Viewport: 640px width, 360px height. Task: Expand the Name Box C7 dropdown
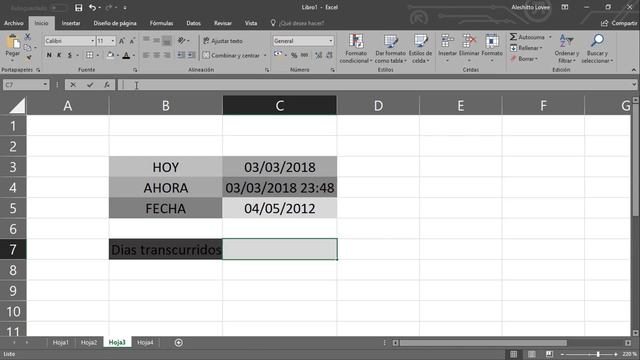click(x=45, y=85)
